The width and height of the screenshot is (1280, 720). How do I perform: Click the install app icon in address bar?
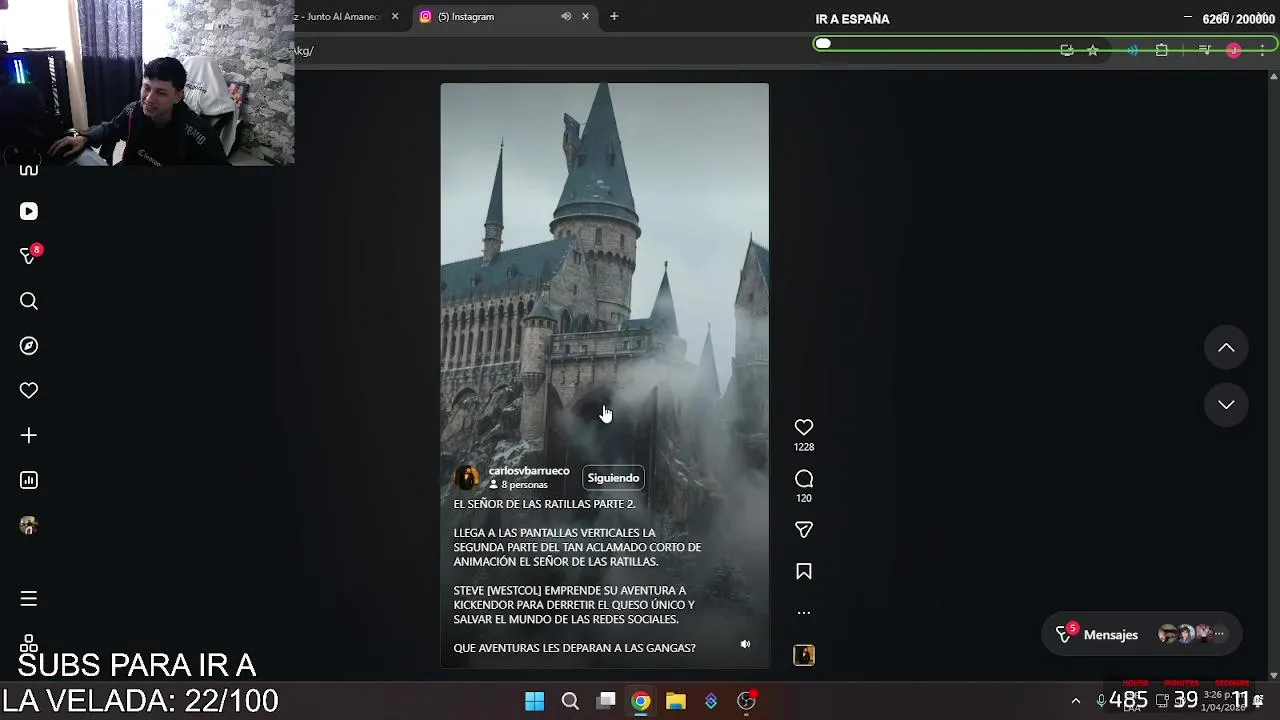click(1067, 50)
